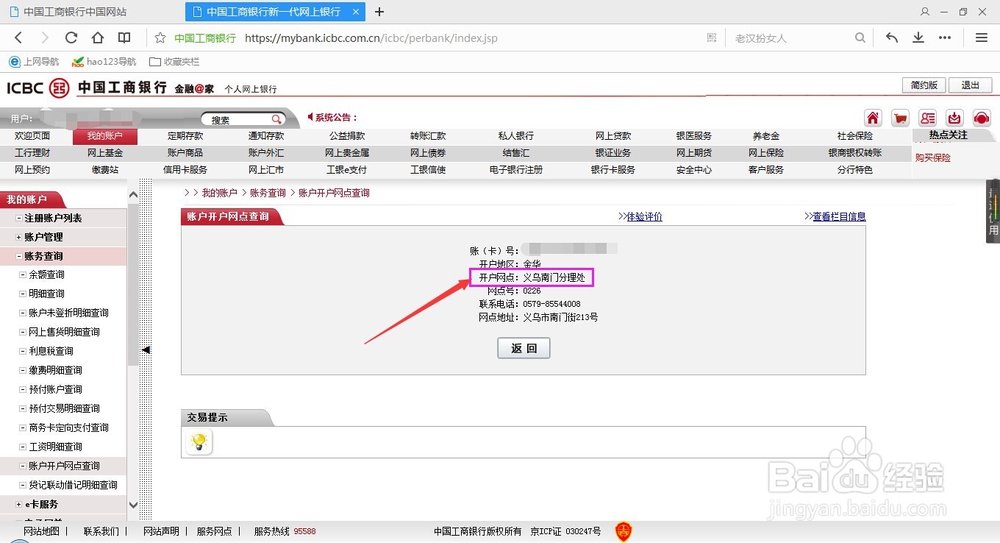1000x543 pixels.
Task: Open the 工行理财 menu item
Action: (32, 153)
